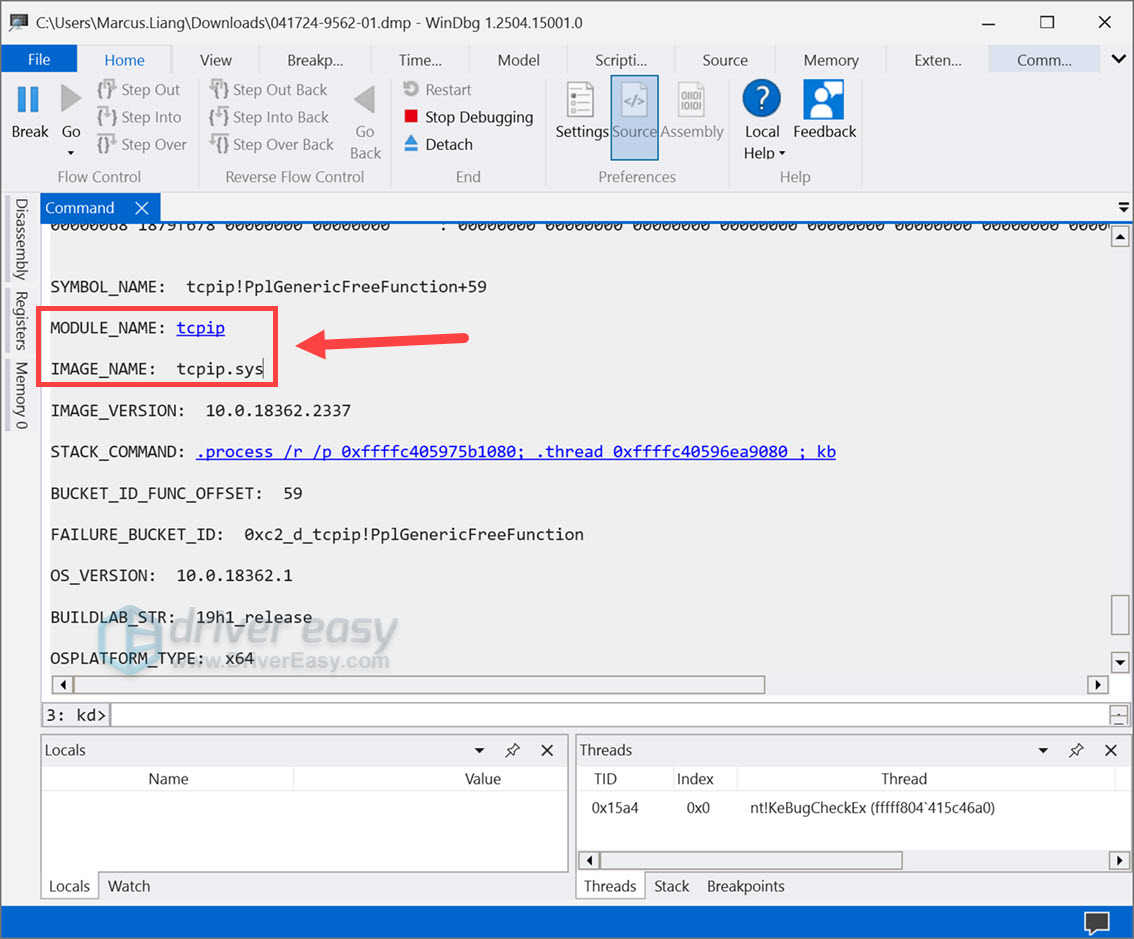This screenshot has width=1134, height=939.
Task: Open the Breakpoints ribbon tab
Action: [315, 60]
